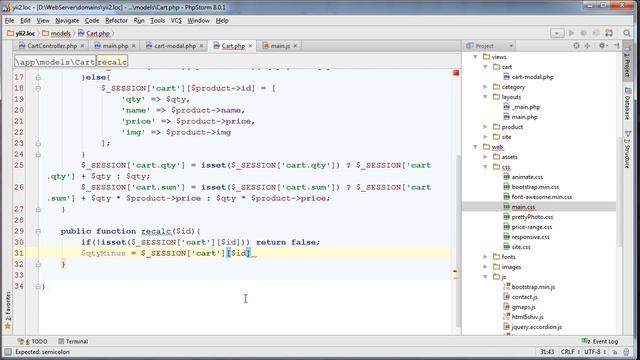This screenshot has height=360, width=640.
Task: Change file encoding UTF-8 in status bar
Action: pos(595,352)
